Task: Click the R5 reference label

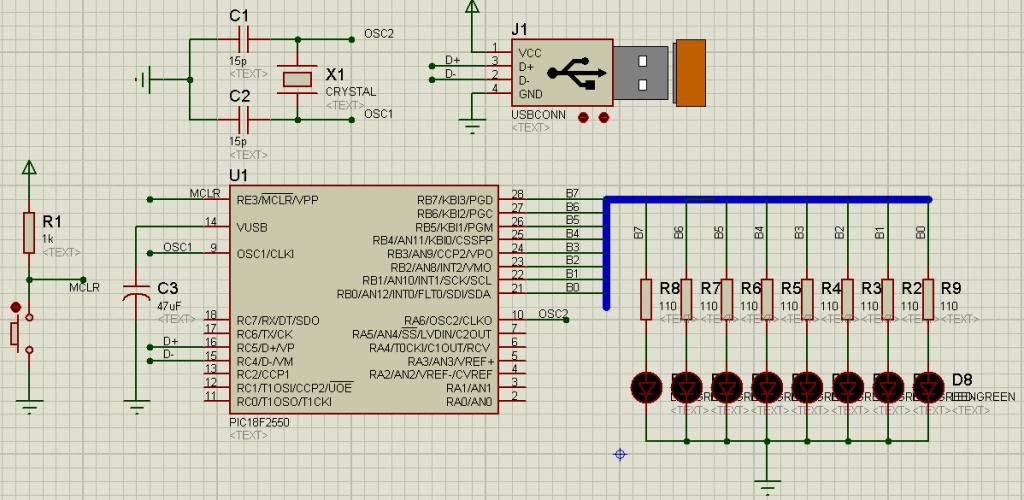Action: (791, 287)
